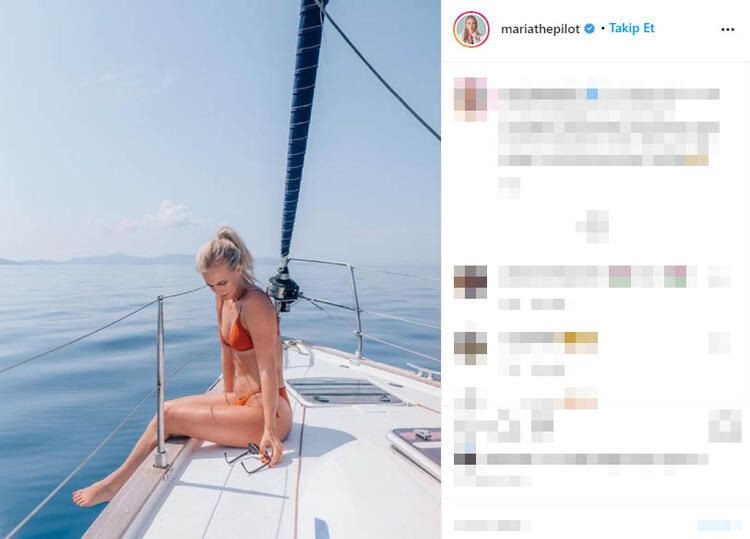Screen dimensions: 750x539
Task: Click the blurred add comment field
Action: tap(493, 525)
